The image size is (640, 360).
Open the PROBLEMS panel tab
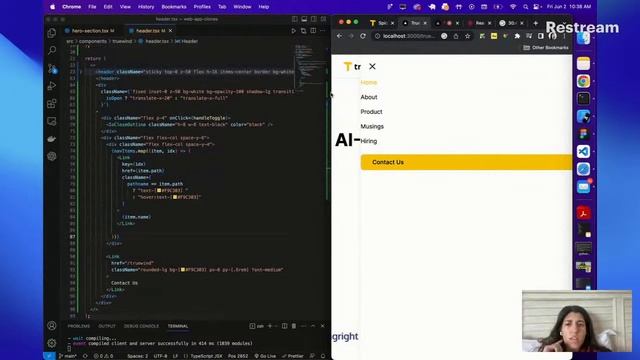pyautogui.click(x=78, y=326)
